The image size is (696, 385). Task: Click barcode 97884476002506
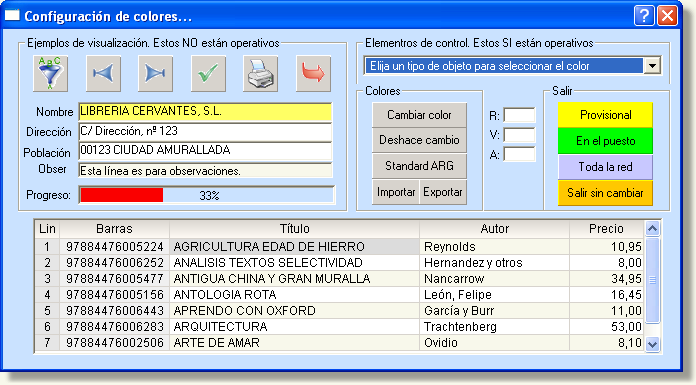pos(115,342)
